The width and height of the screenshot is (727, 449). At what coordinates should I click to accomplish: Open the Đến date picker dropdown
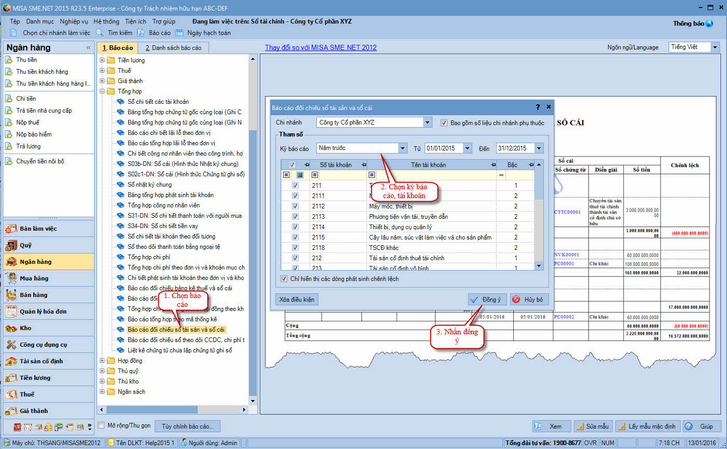pyautogui.click(x=539, y=148)
